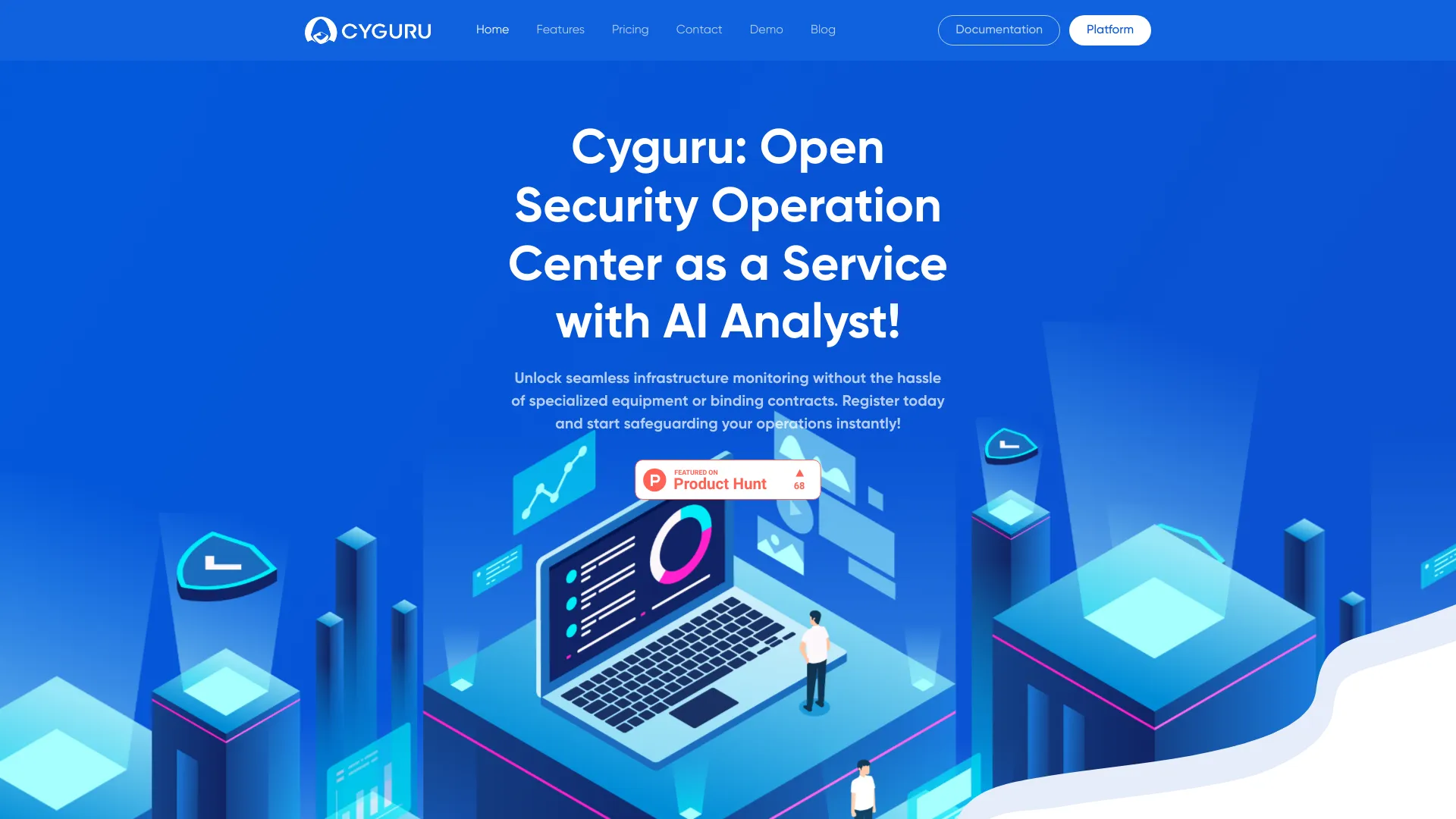Select the Pricing menu item
This screenshot has width=1456, height=819.
[x=629, y=29]
